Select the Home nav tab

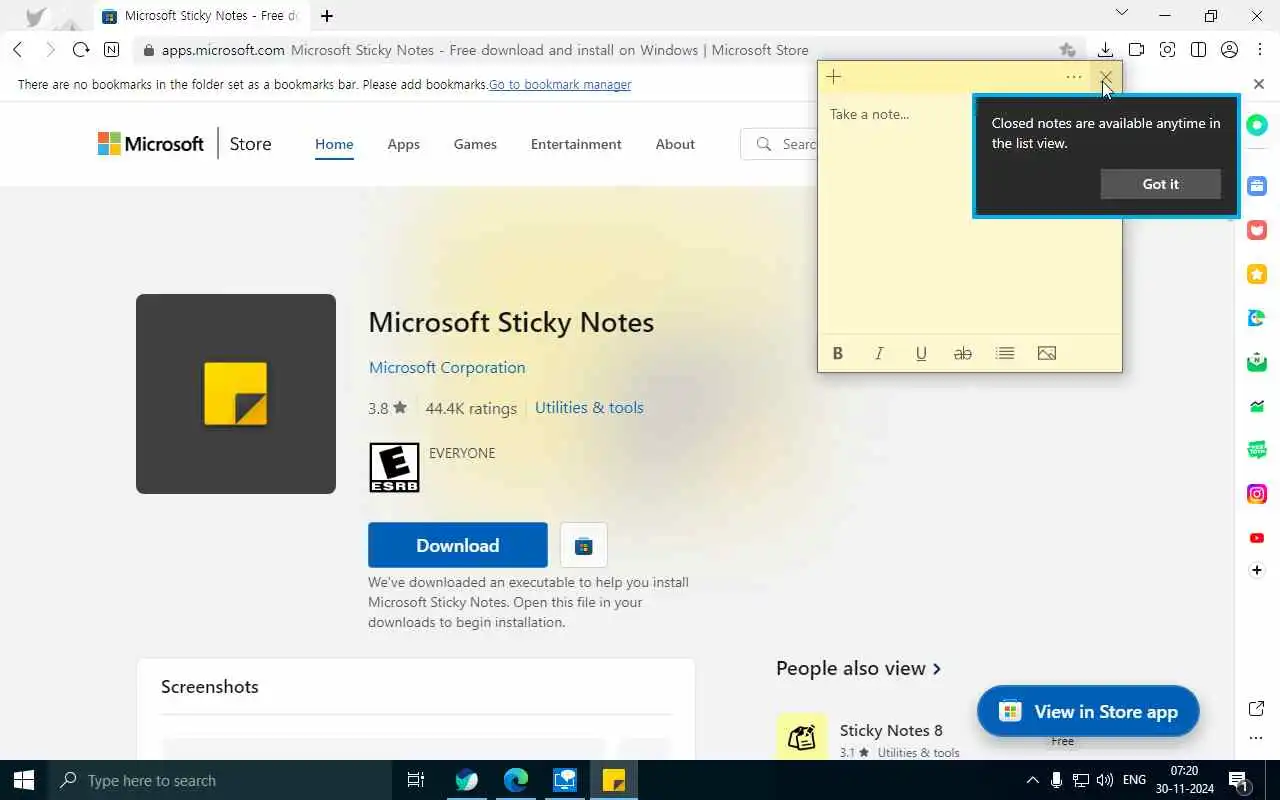tap(334, 144)
